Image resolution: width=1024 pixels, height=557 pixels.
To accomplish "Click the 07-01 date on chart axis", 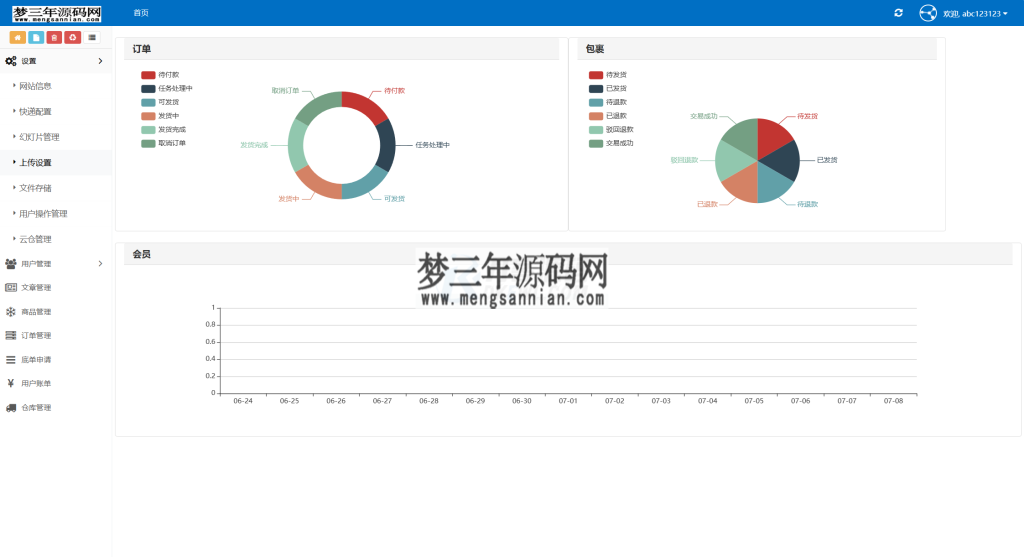I will tap(568, 401).
